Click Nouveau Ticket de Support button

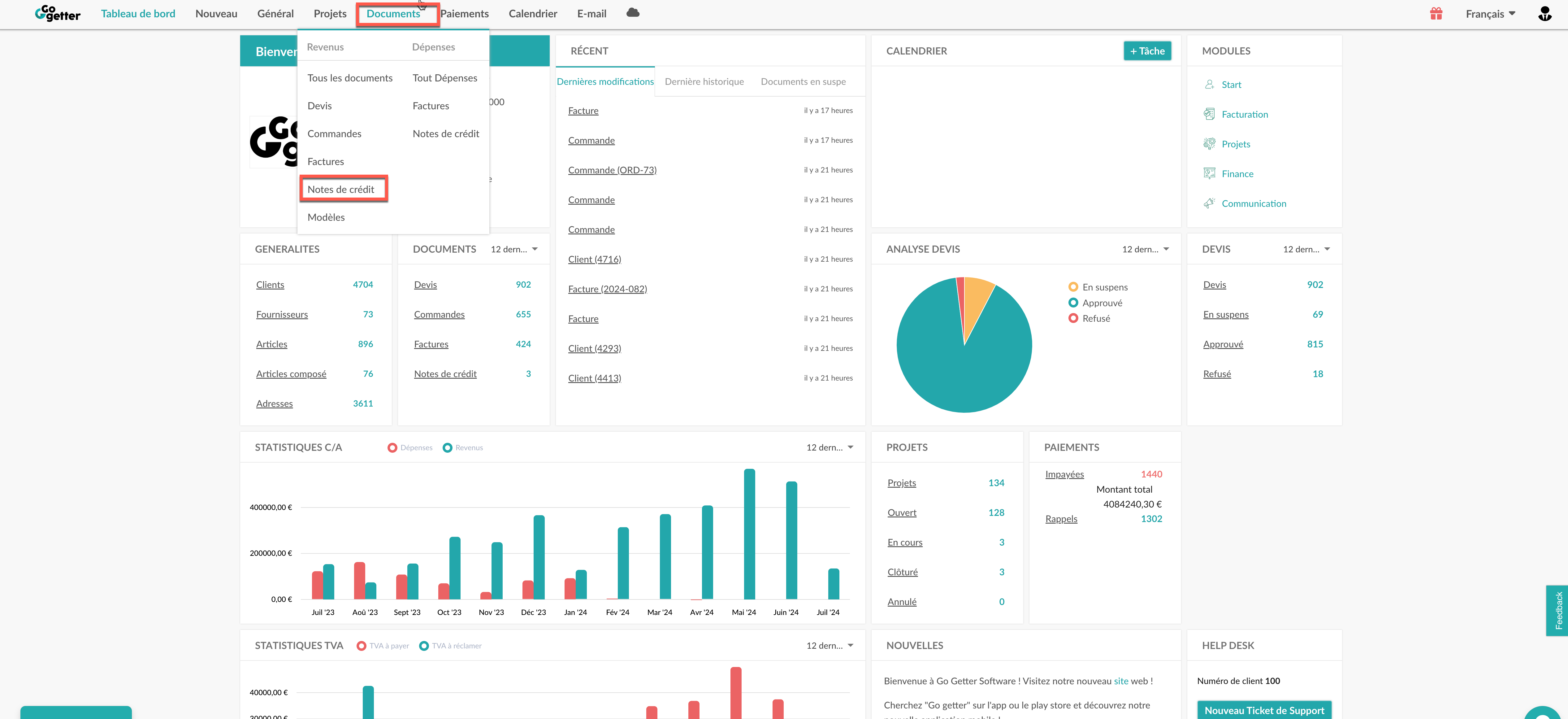click(x=1264, y=710)
